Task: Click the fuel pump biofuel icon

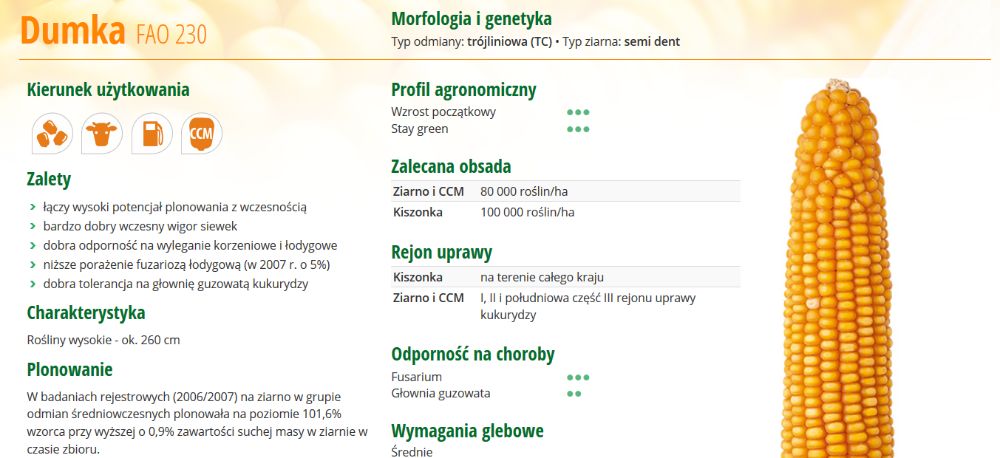Action: click(152, 134)
